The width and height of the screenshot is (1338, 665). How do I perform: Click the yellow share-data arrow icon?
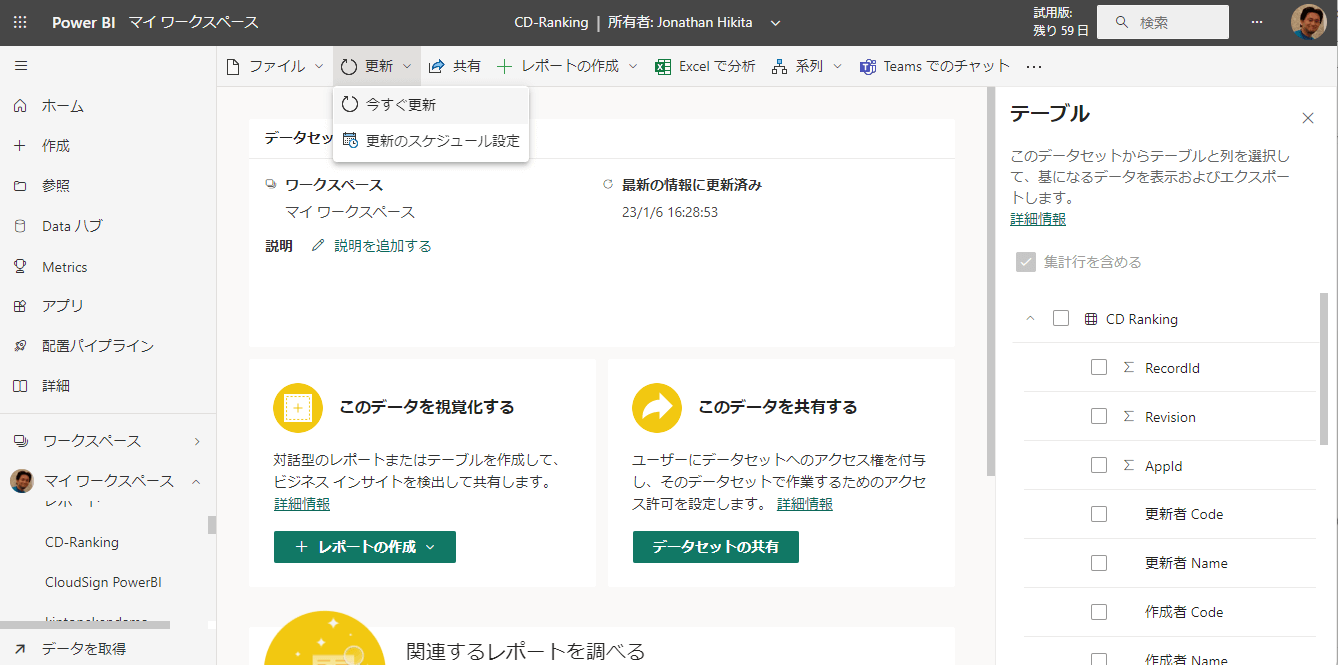point(657,408)
